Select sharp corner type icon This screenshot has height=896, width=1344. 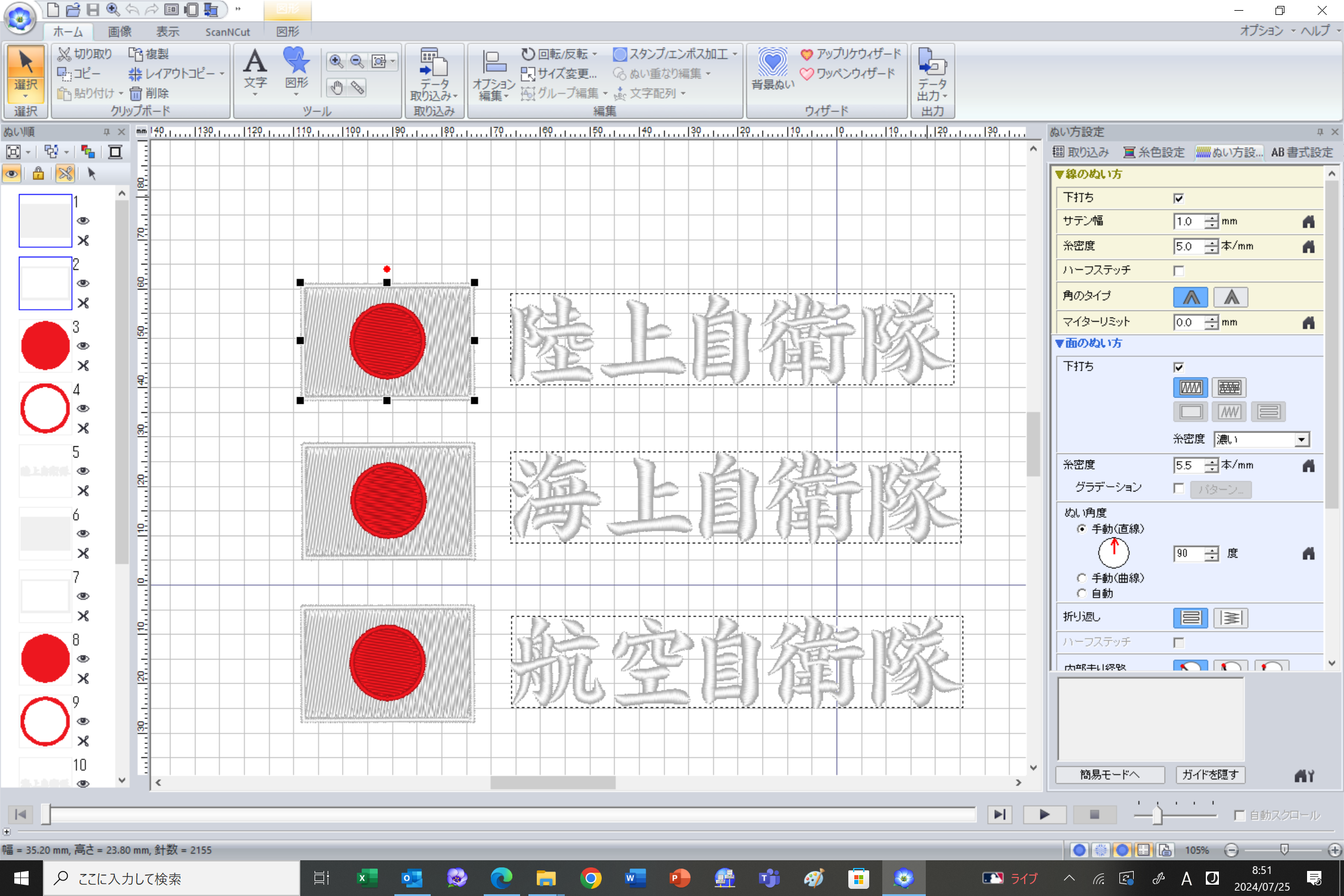pos(1231,297)
